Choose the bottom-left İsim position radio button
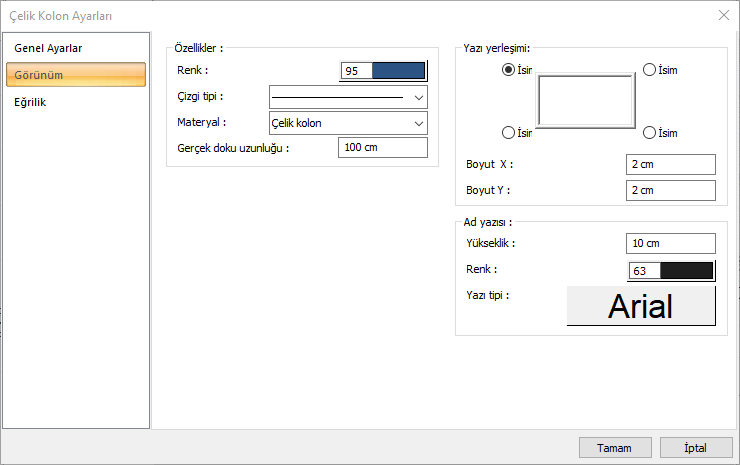 (x=509, y=132)
